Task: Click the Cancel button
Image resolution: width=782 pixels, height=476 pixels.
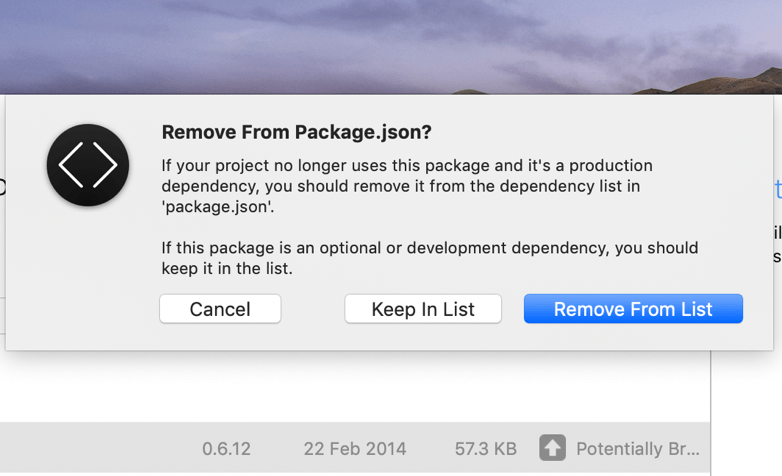Action: click(x=220, y=309)
